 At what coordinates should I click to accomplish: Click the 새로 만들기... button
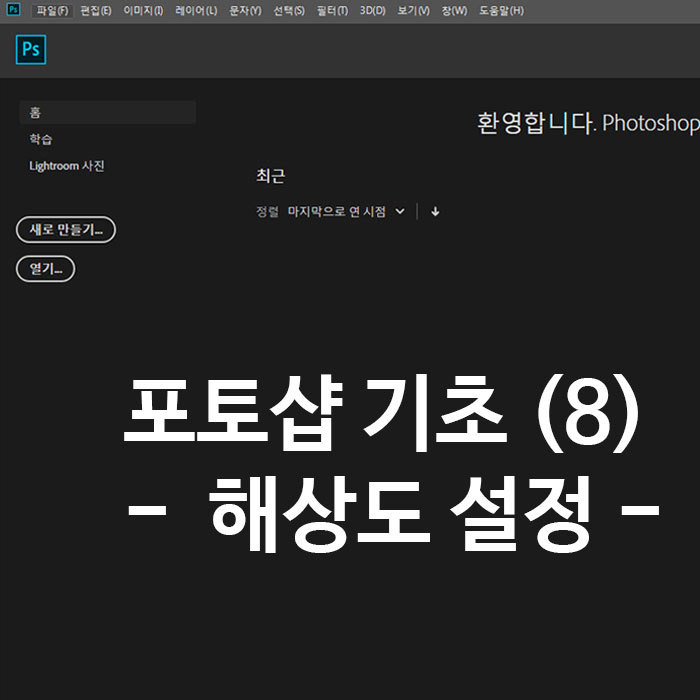pyautogui.click(x=66, y=230)
